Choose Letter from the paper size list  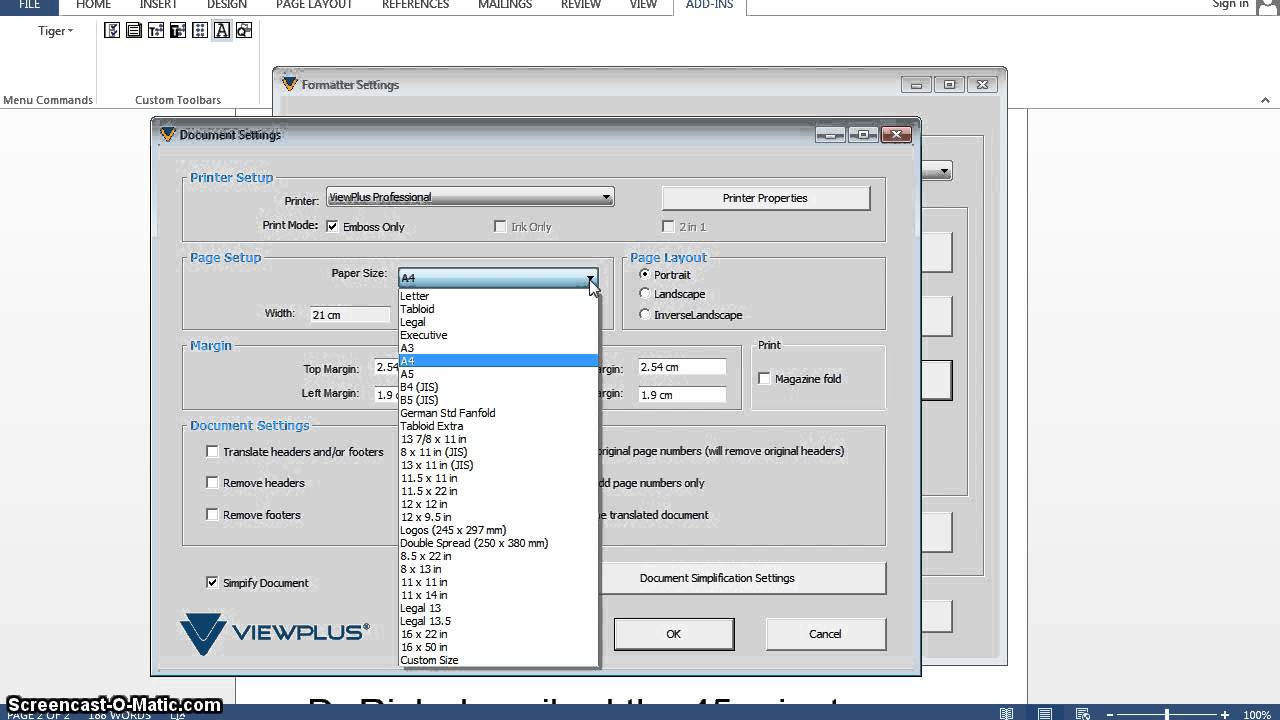pos(498,296)
